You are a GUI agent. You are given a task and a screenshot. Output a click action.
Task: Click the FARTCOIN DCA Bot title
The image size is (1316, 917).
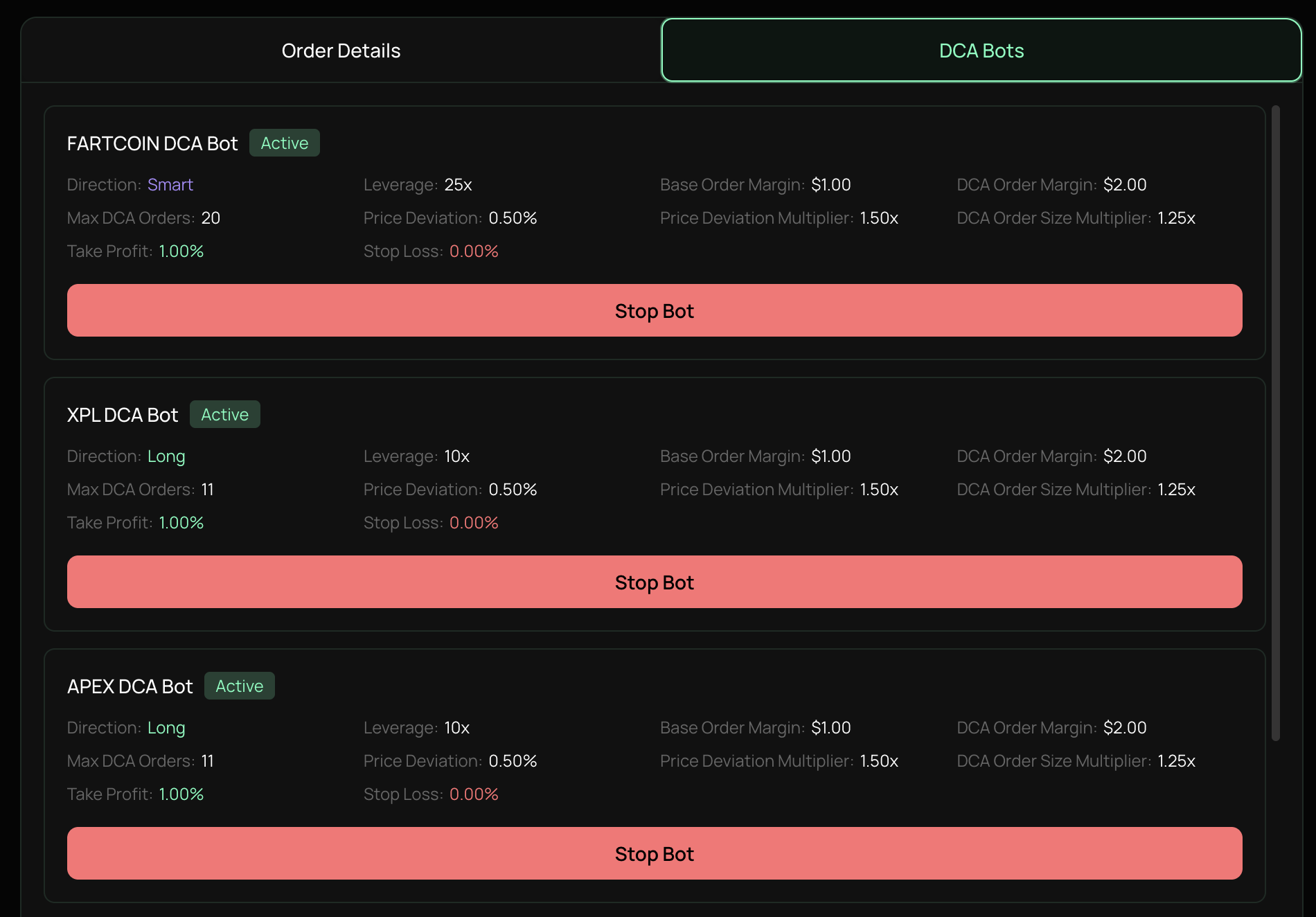(x=152, y=143)
